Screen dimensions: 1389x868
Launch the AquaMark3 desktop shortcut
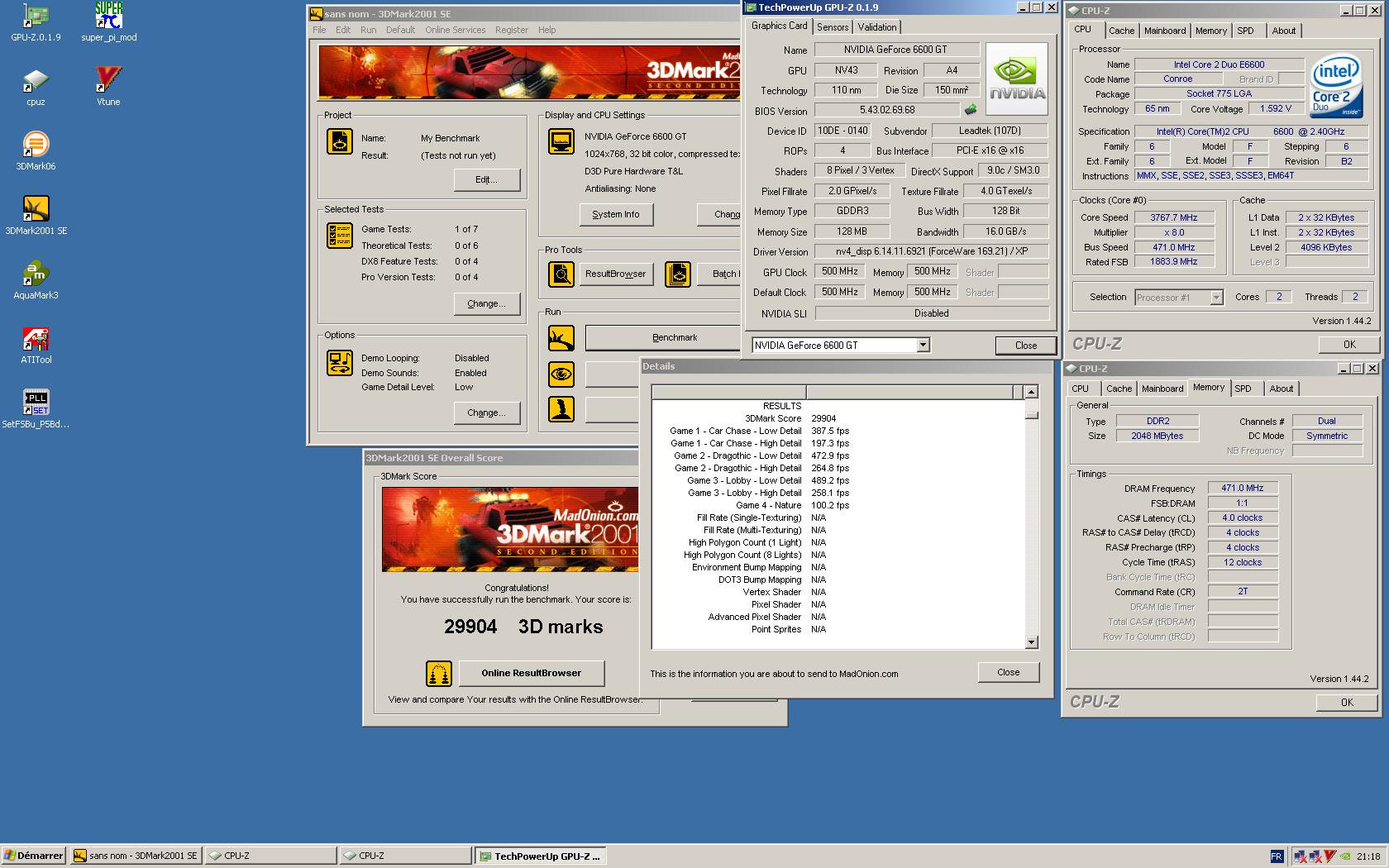point(36,280)
